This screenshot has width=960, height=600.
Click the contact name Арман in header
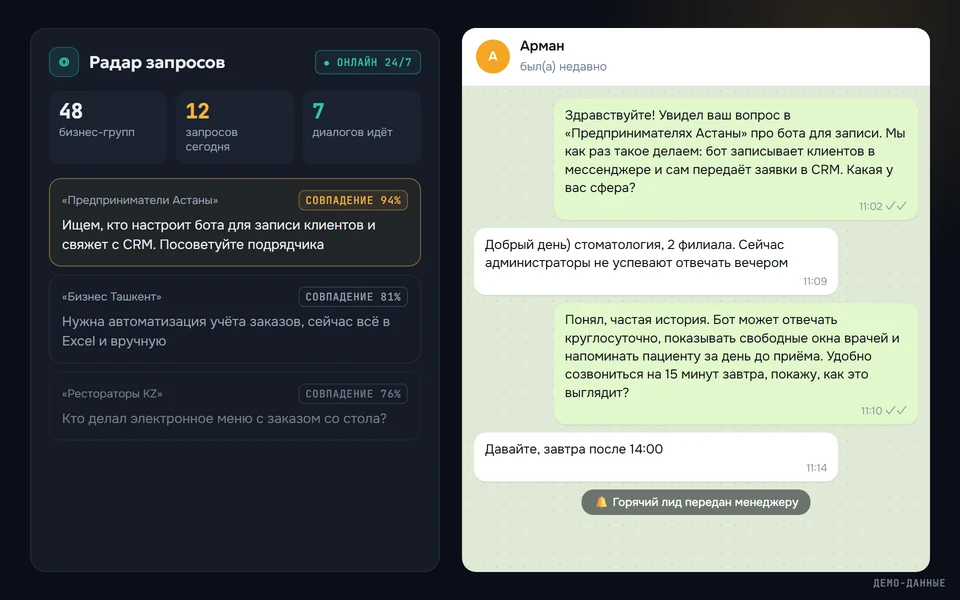coord(542,46)
